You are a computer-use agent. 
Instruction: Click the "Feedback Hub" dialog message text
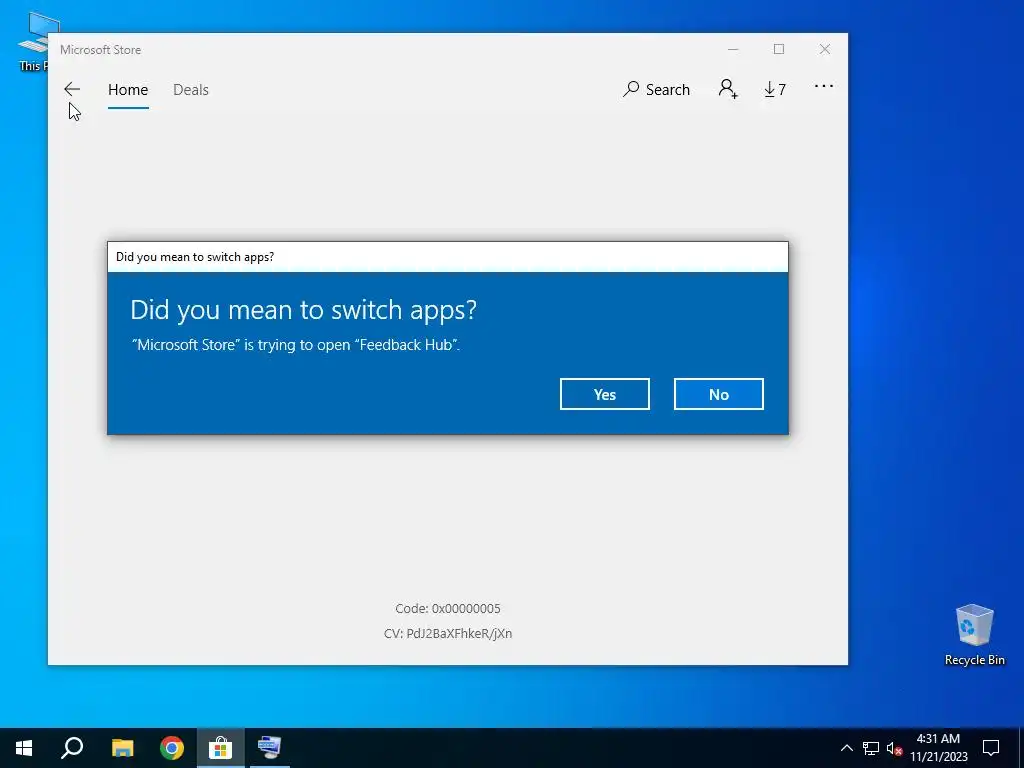(296, 345)
